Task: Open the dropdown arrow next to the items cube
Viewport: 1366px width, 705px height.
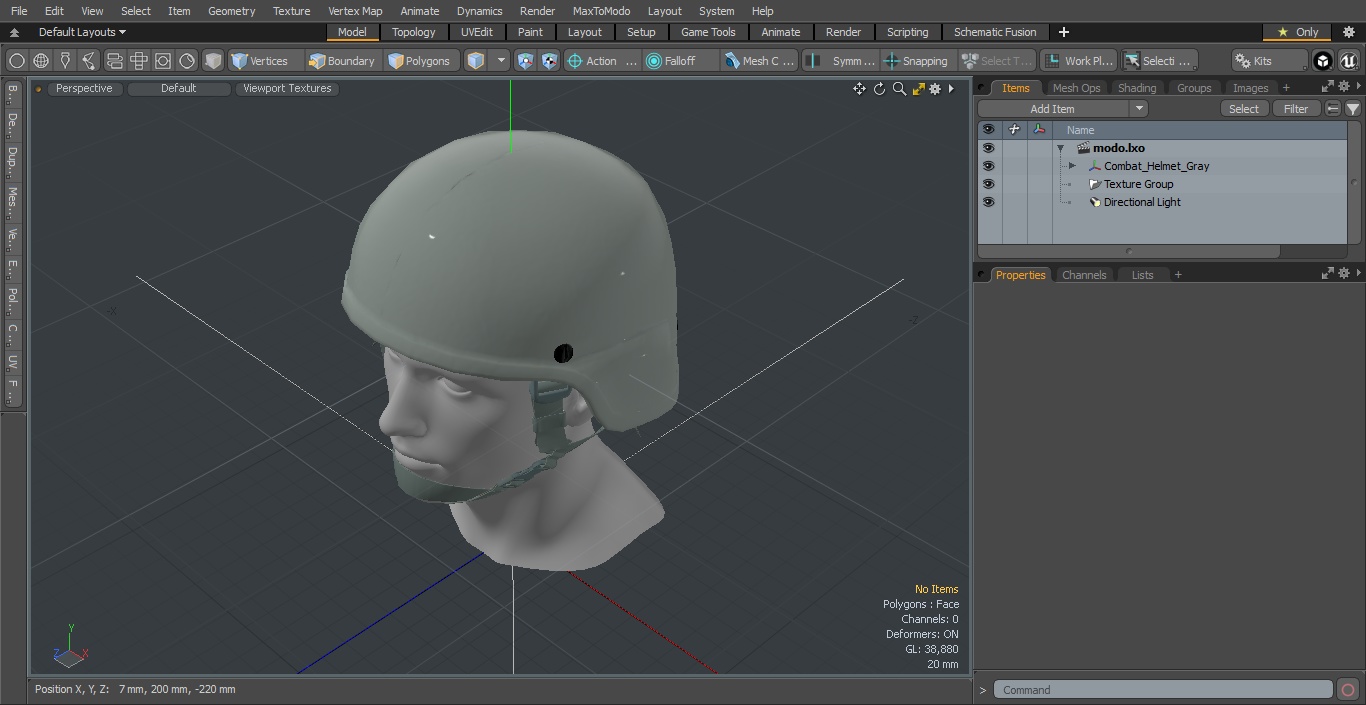Action: [x=502, y=61]
